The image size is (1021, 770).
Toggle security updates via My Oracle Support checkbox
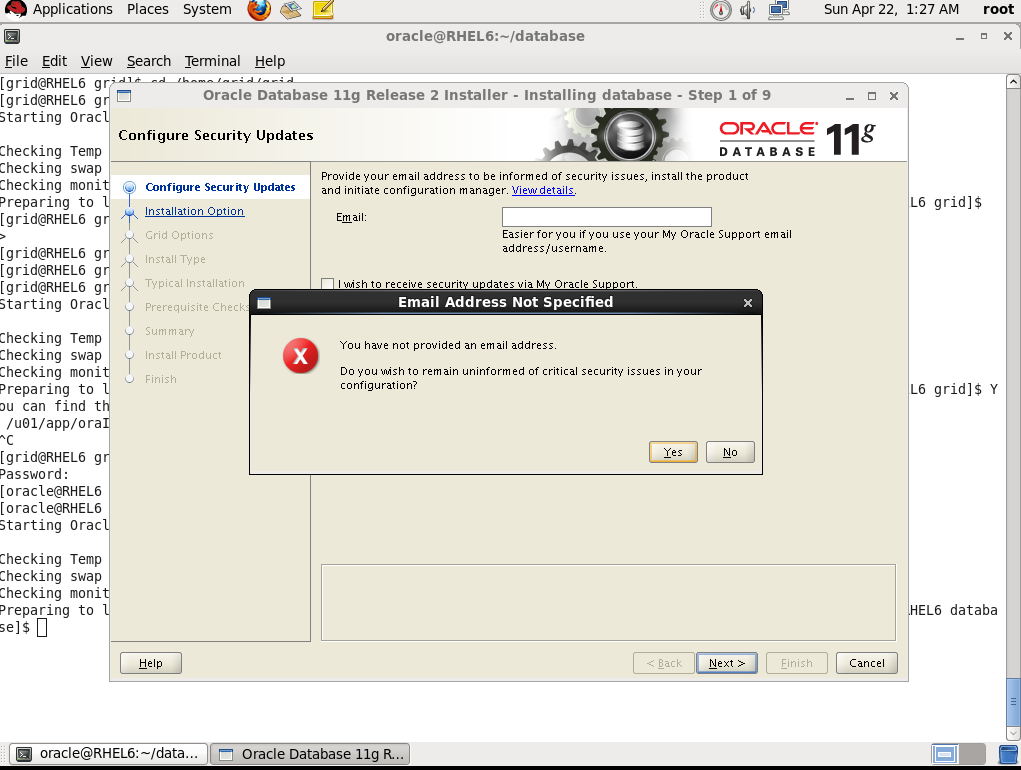tap(328, 284)
